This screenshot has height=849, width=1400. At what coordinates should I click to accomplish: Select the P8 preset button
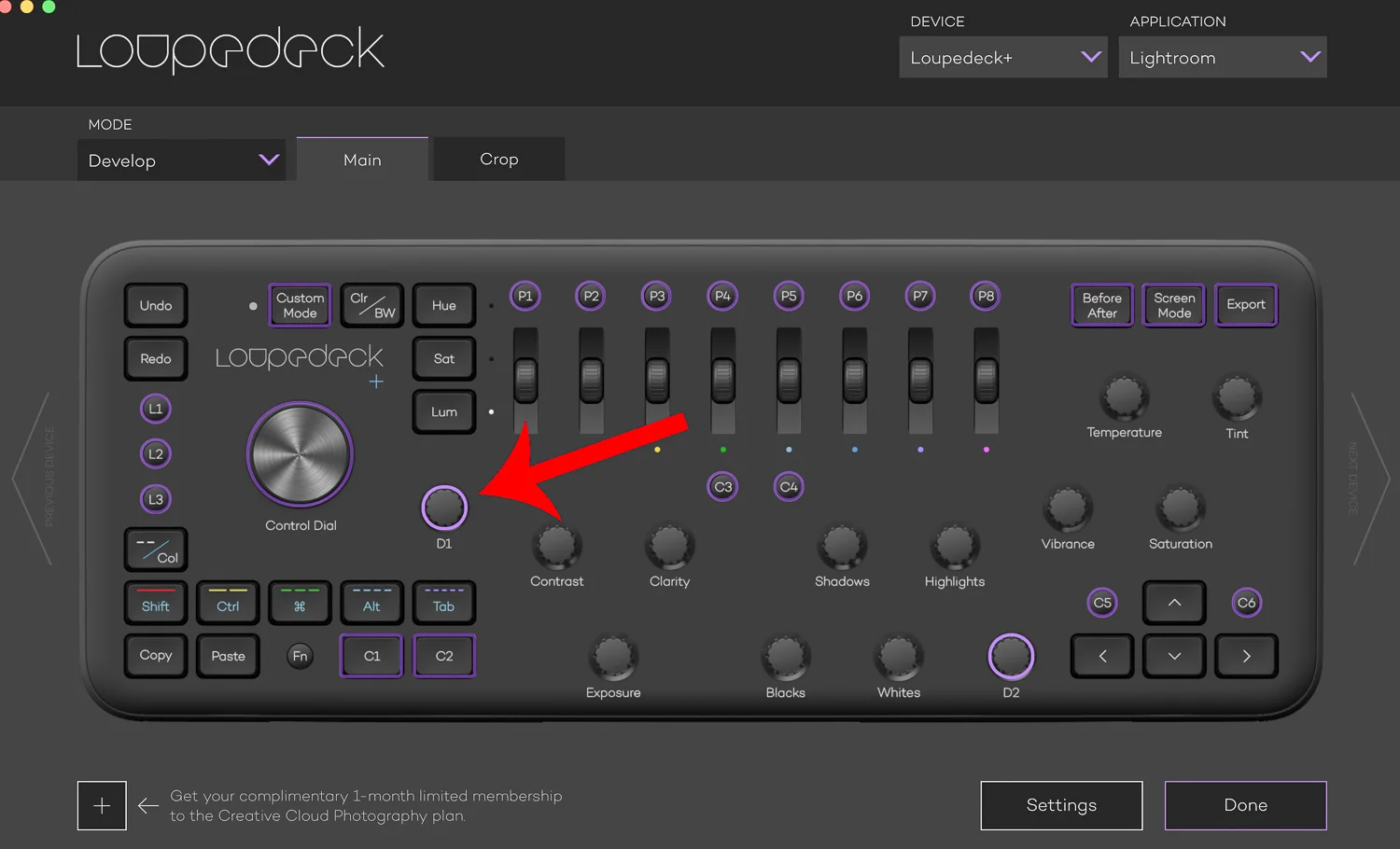click(x=986, y=296)
